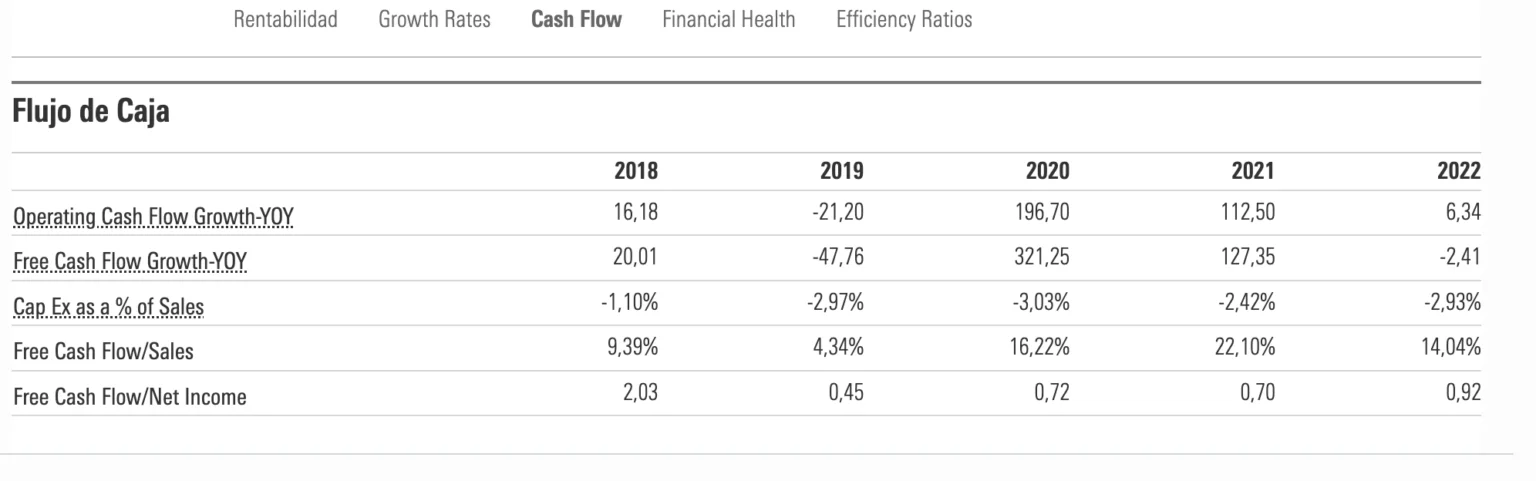
Task: Click the Cap Ex as a % of Sales label
Action: point(108,307)
